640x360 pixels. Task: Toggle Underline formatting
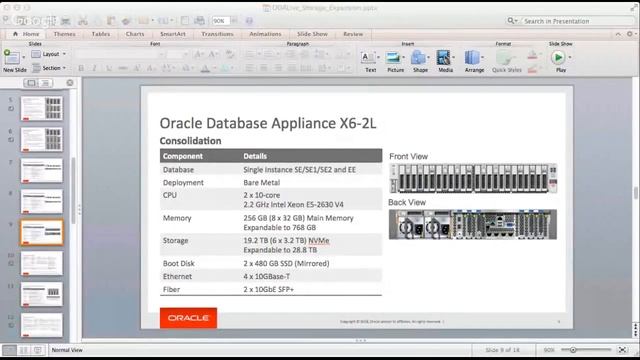point(109,68)
